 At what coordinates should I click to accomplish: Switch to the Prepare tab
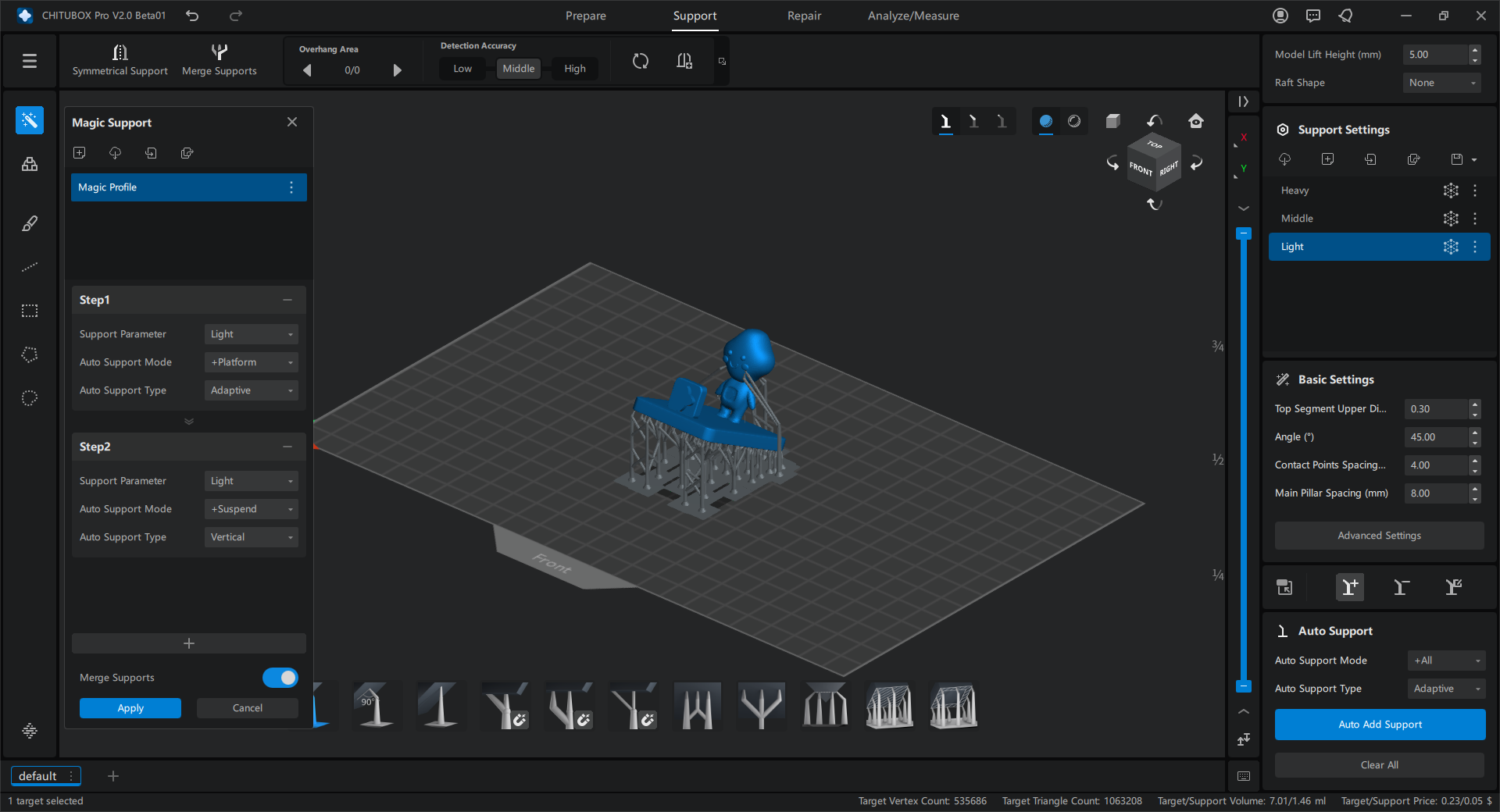pyautogui.click(x=585, y=16)
